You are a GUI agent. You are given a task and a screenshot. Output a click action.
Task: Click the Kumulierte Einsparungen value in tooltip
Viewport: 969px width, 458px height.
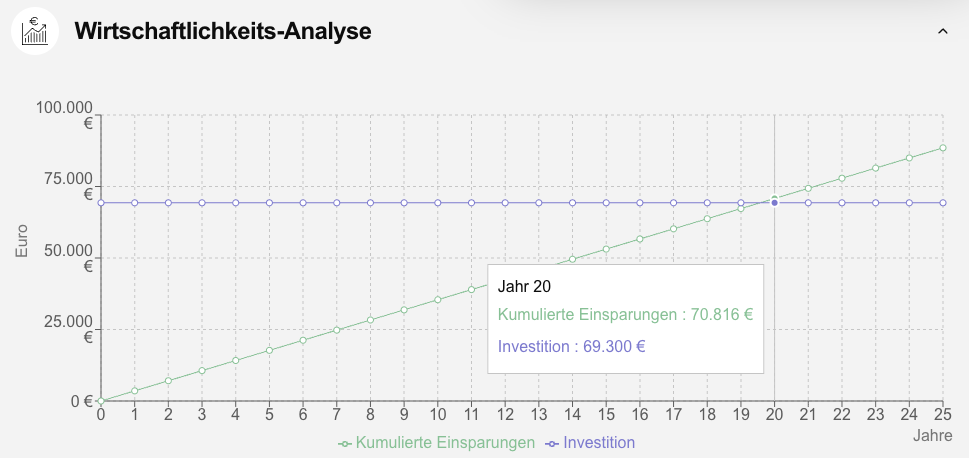[x=626, y=314]
